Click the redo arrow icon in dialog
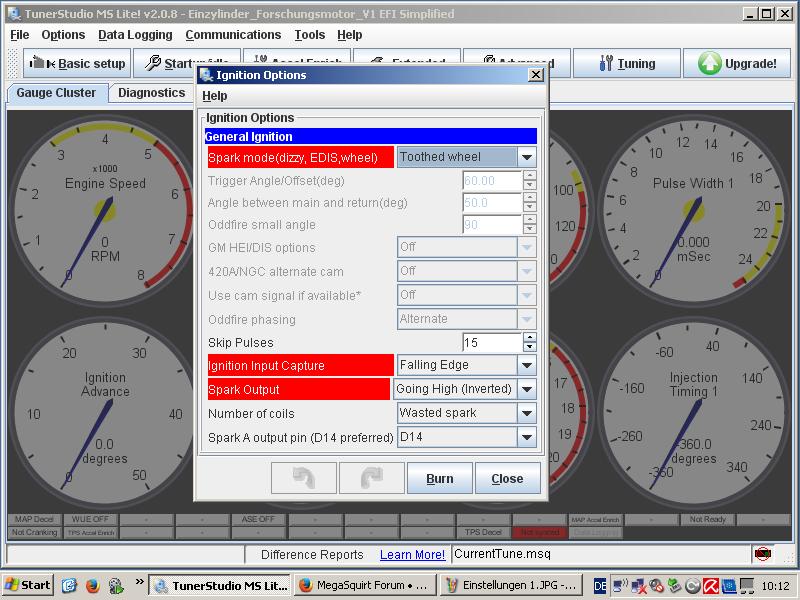The width and height of the screenshot is (800, 600). [x=371, y=478]
